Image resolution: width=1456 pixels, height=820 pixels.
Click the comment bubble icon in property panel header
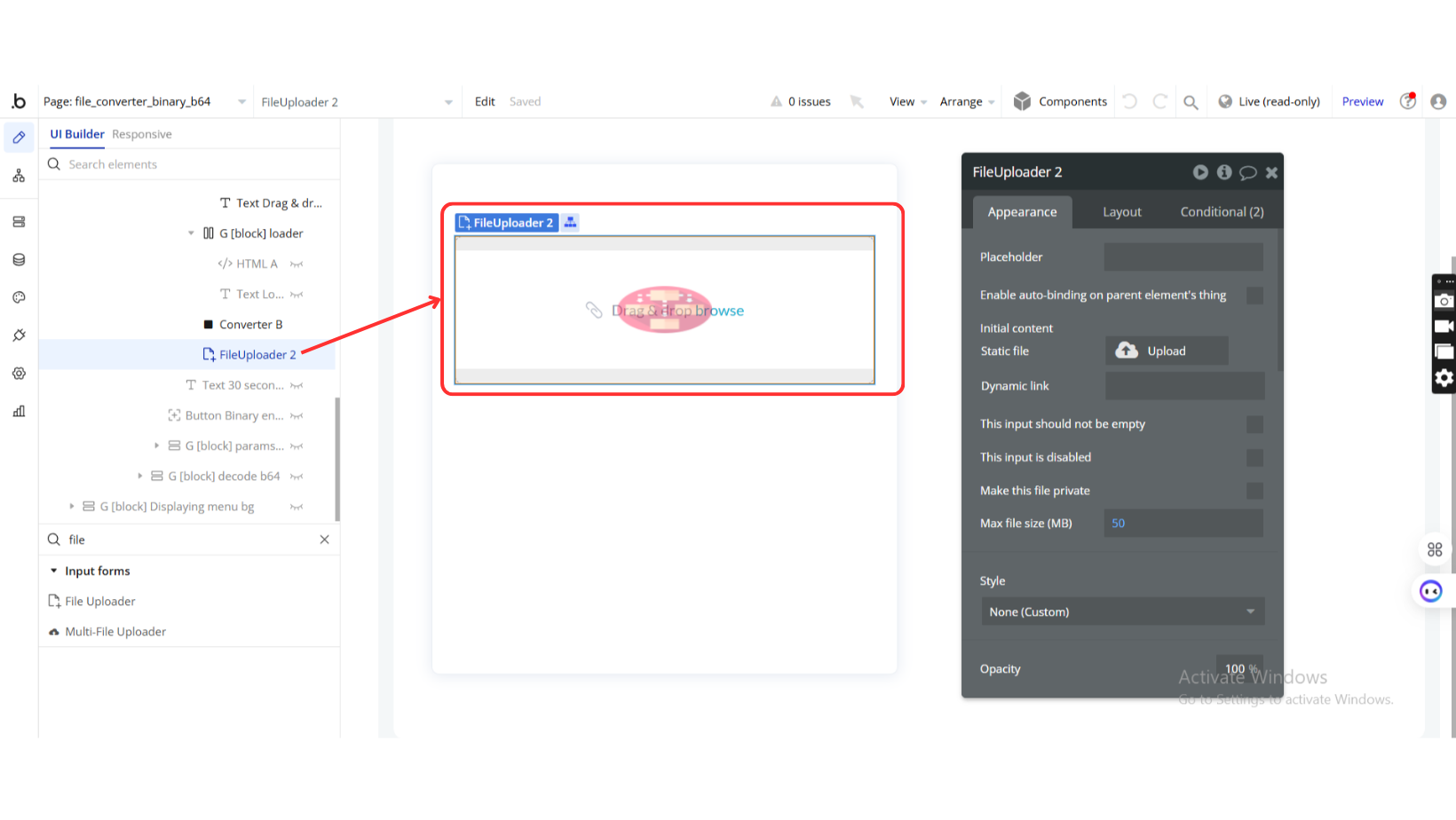click(x=1248, y=172)
